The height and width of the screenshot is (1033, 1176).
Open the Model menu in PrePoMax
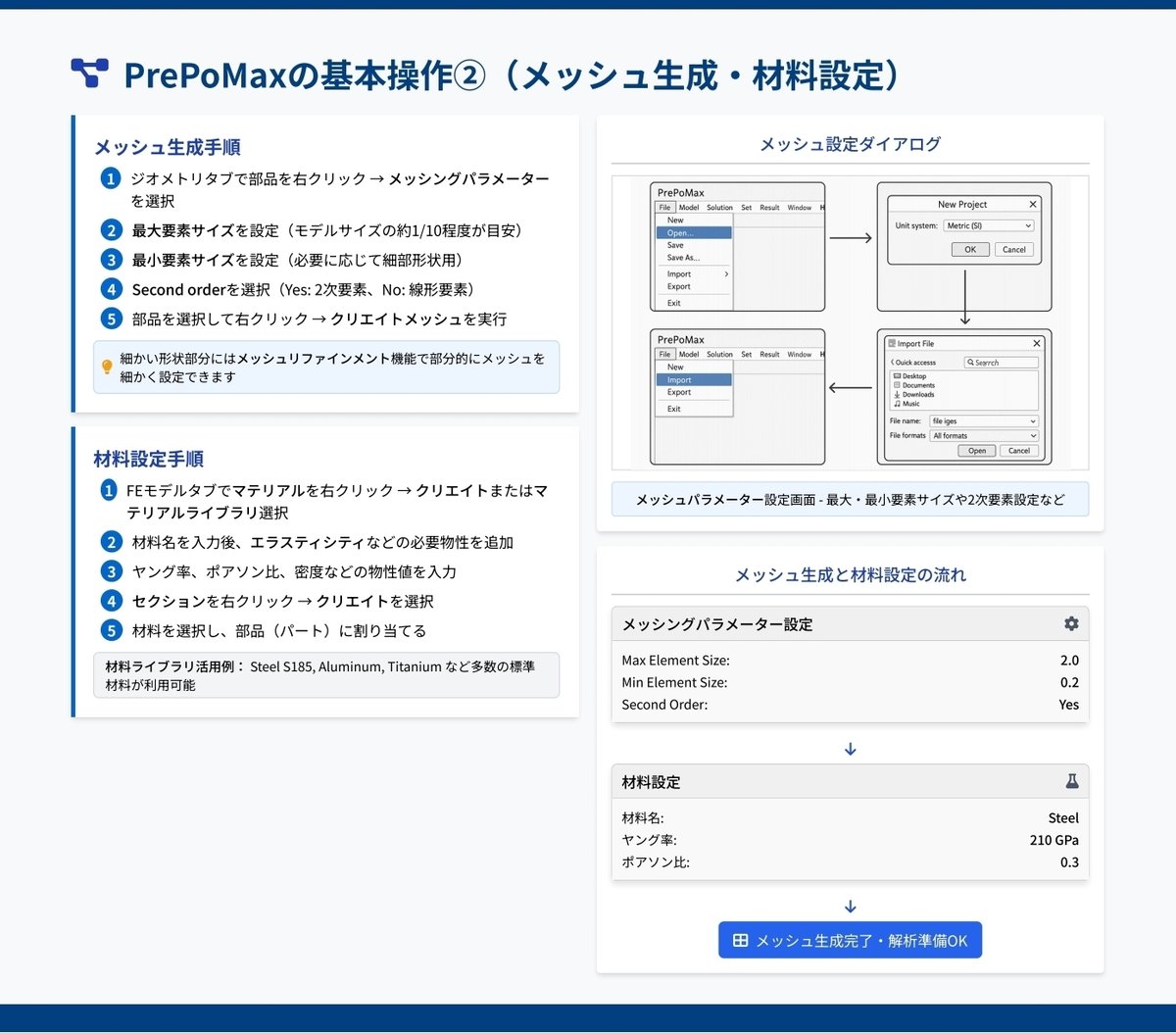(x=689, y=208)
